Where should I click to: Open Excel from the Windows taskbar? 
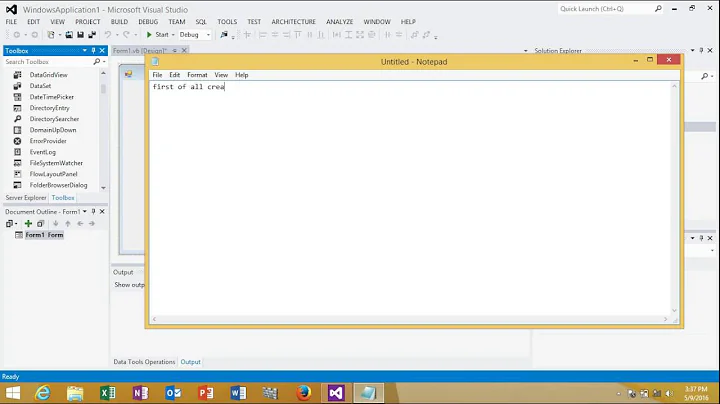click(x=108, y=393)
